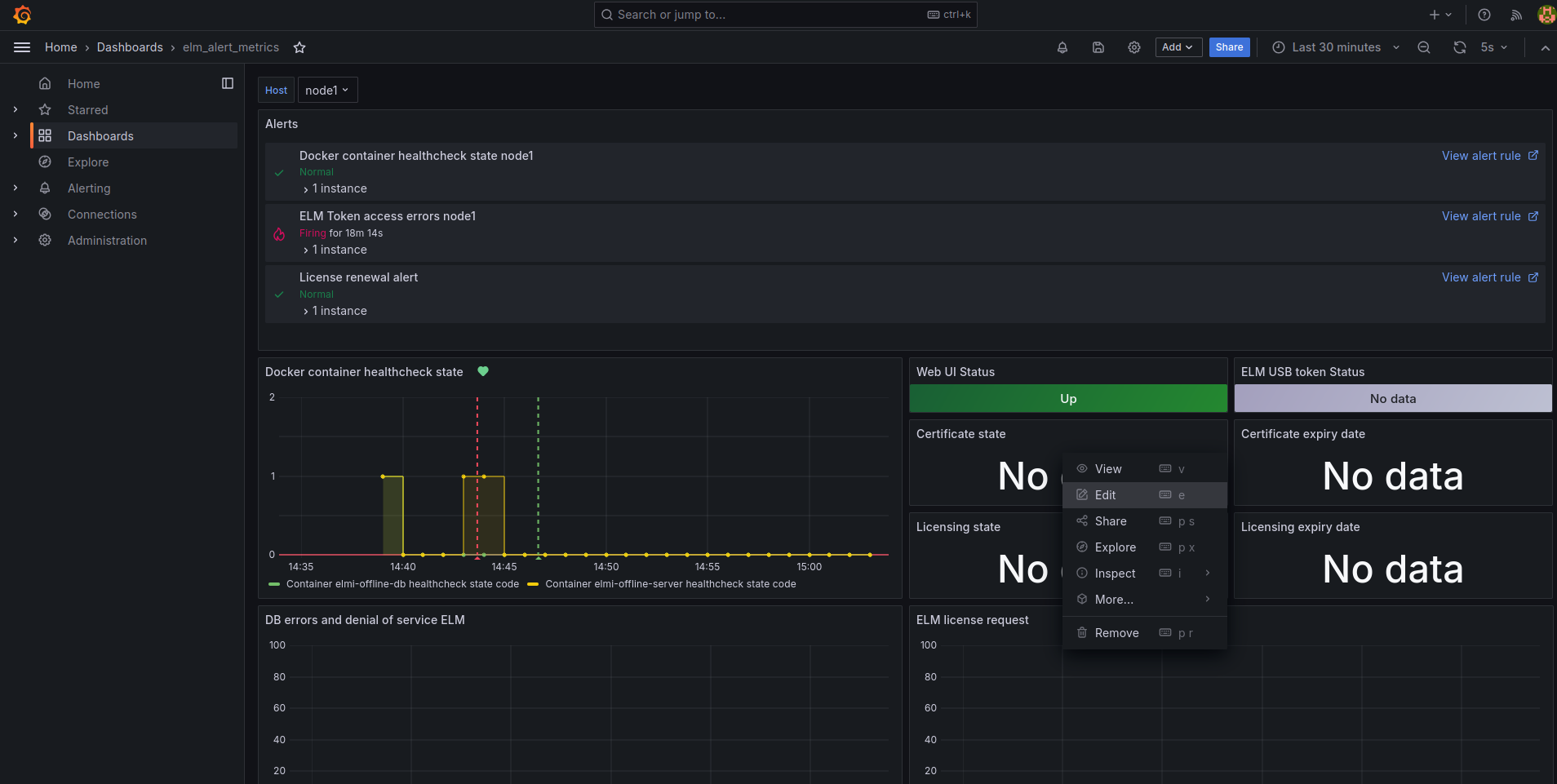The image size is (1557, 784).
Task: Open the Last 30 minutes time picker
Action: point(1336,47)
